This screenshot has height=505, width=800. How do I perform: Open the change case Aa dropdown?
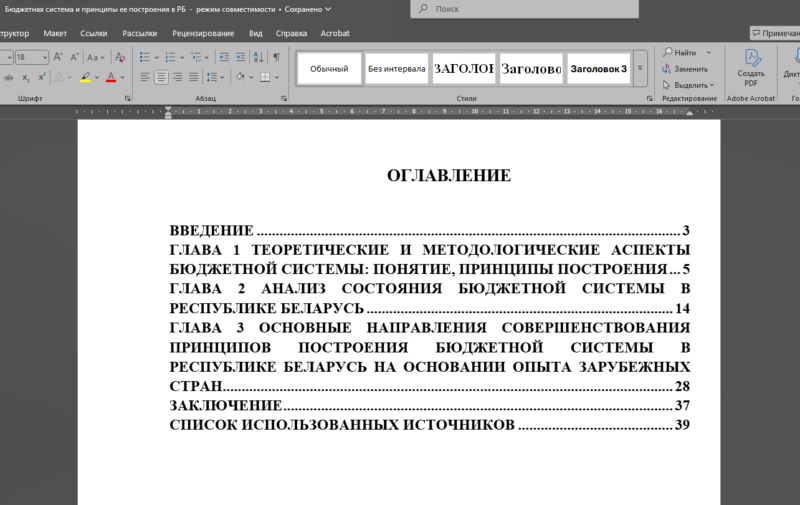pos(95,57)
